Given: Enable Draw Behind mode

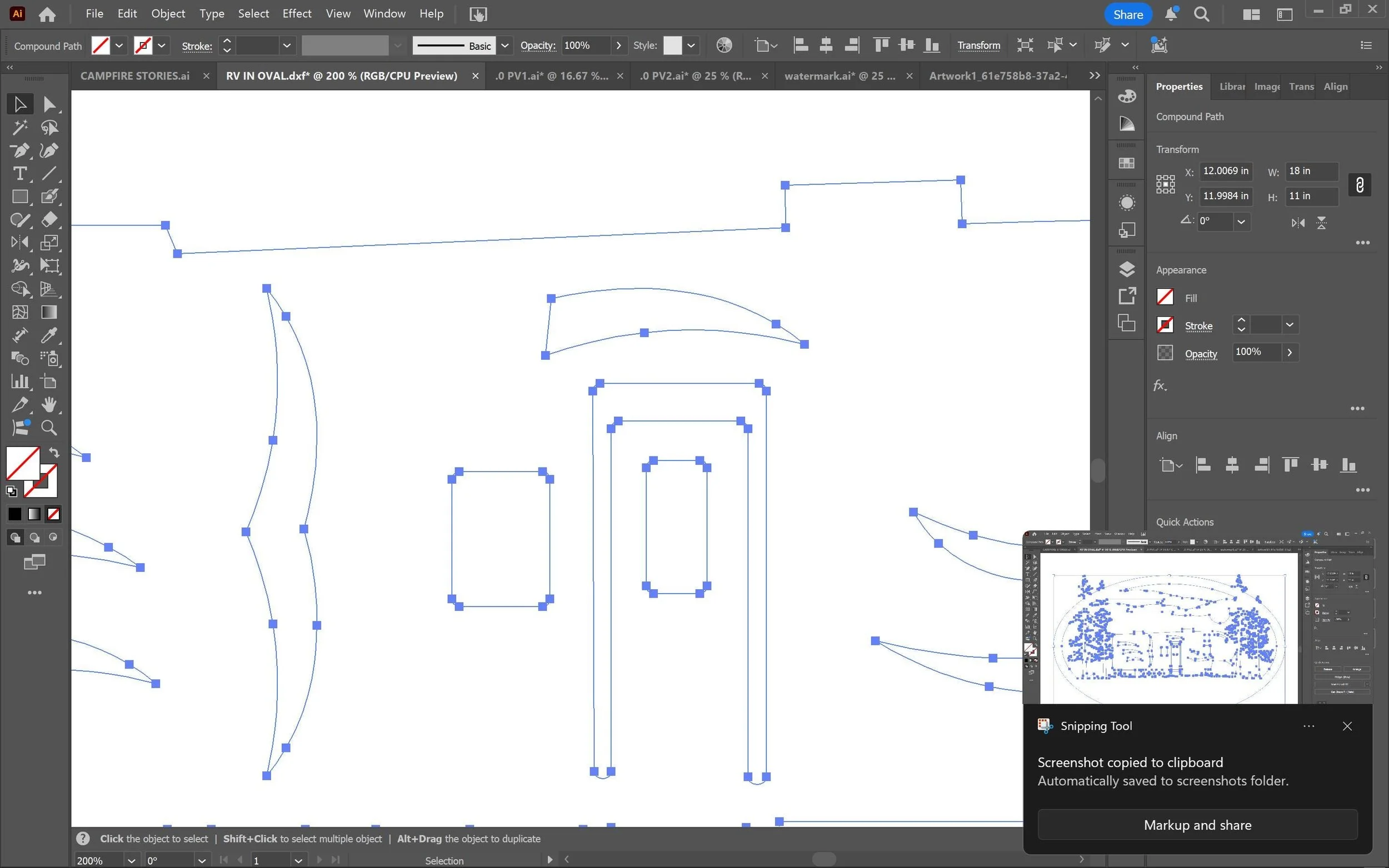Looking at the screenshot, I should click(x=34, y=538).
